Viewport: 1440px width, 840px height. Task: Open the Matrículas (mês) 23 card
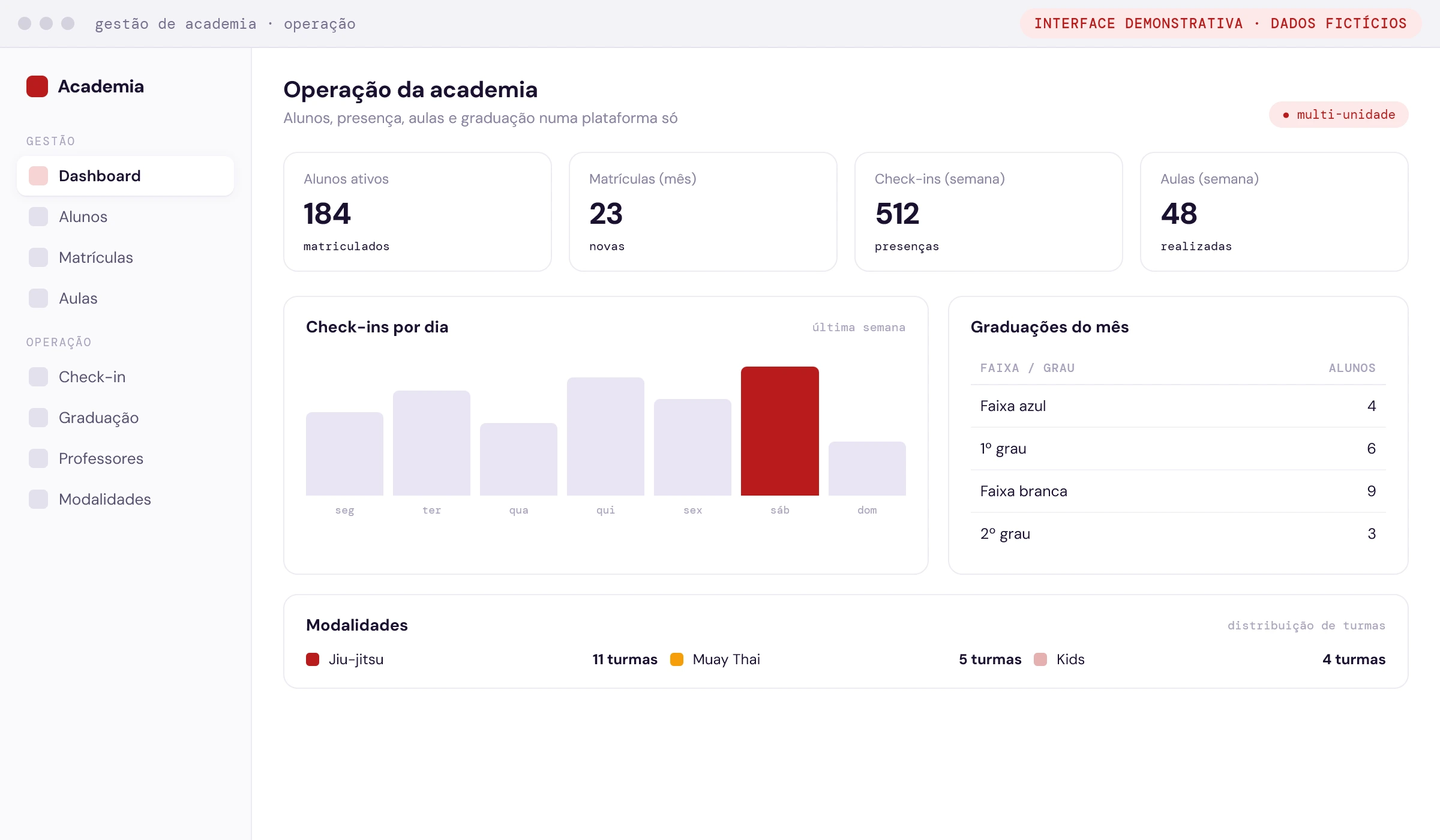click(x=703, y=212)
